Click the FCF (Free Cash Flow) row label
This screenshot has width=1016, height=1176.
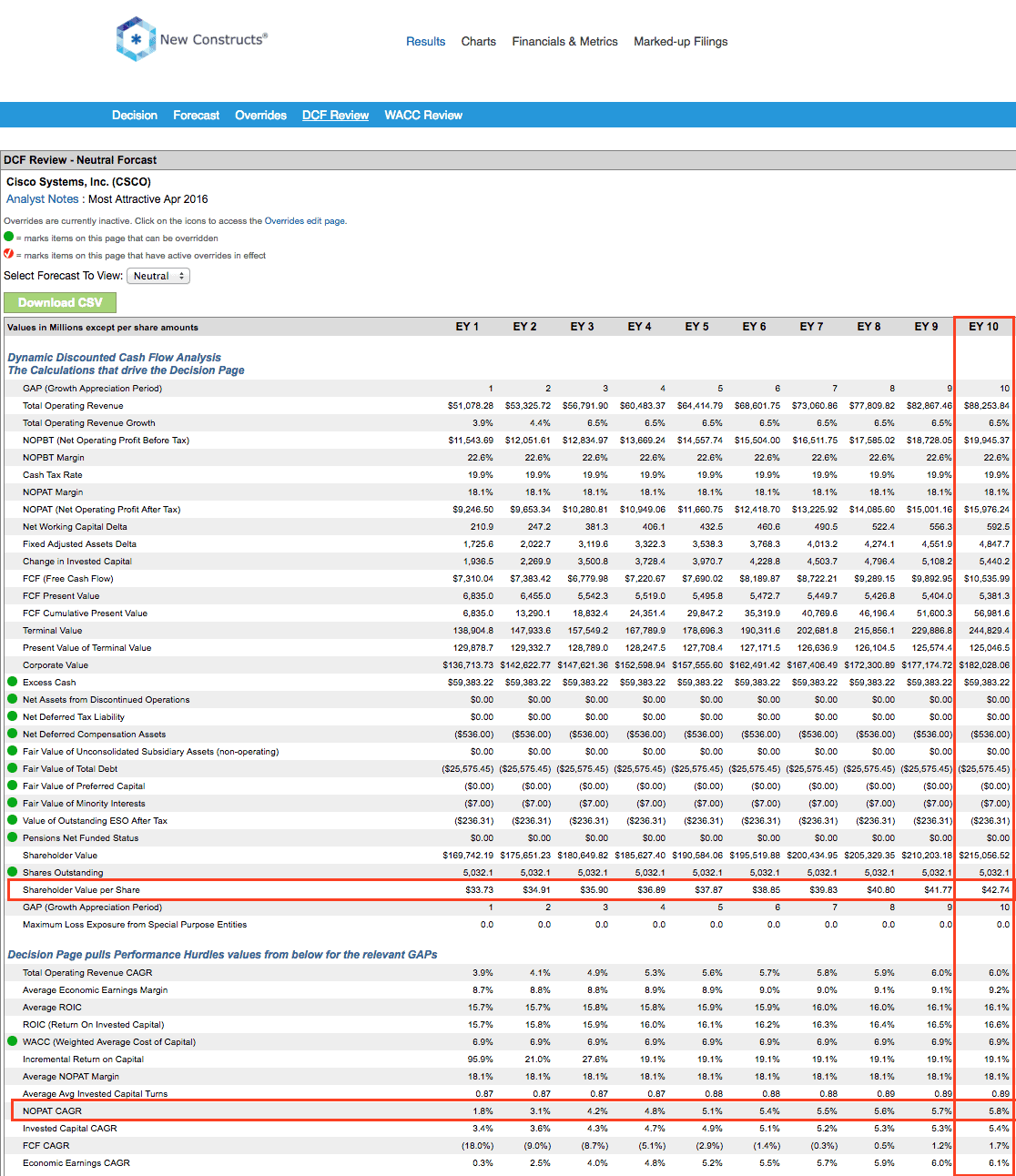coord(68,579)
